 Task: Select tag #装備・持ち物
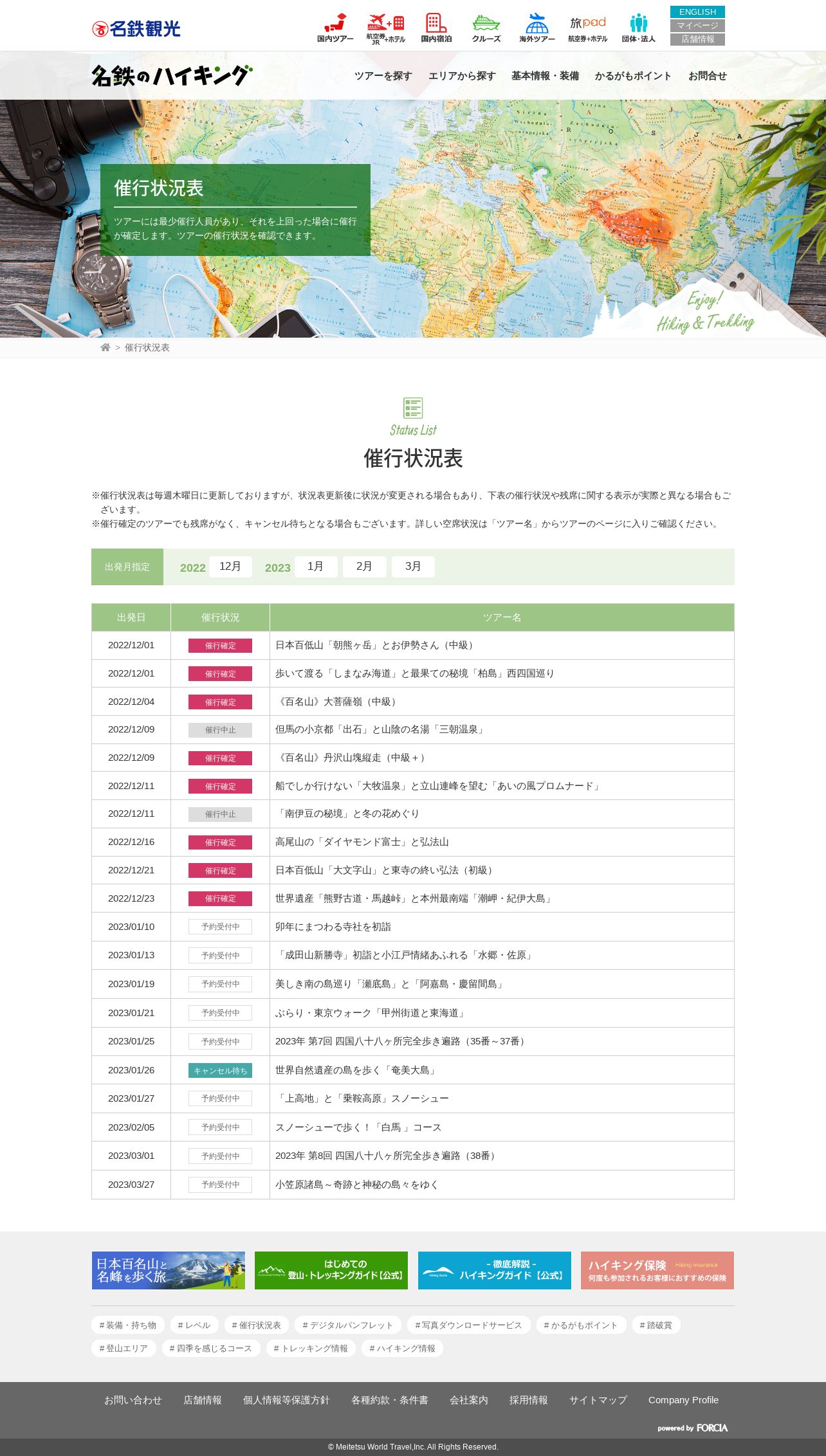click(128, 1325)
